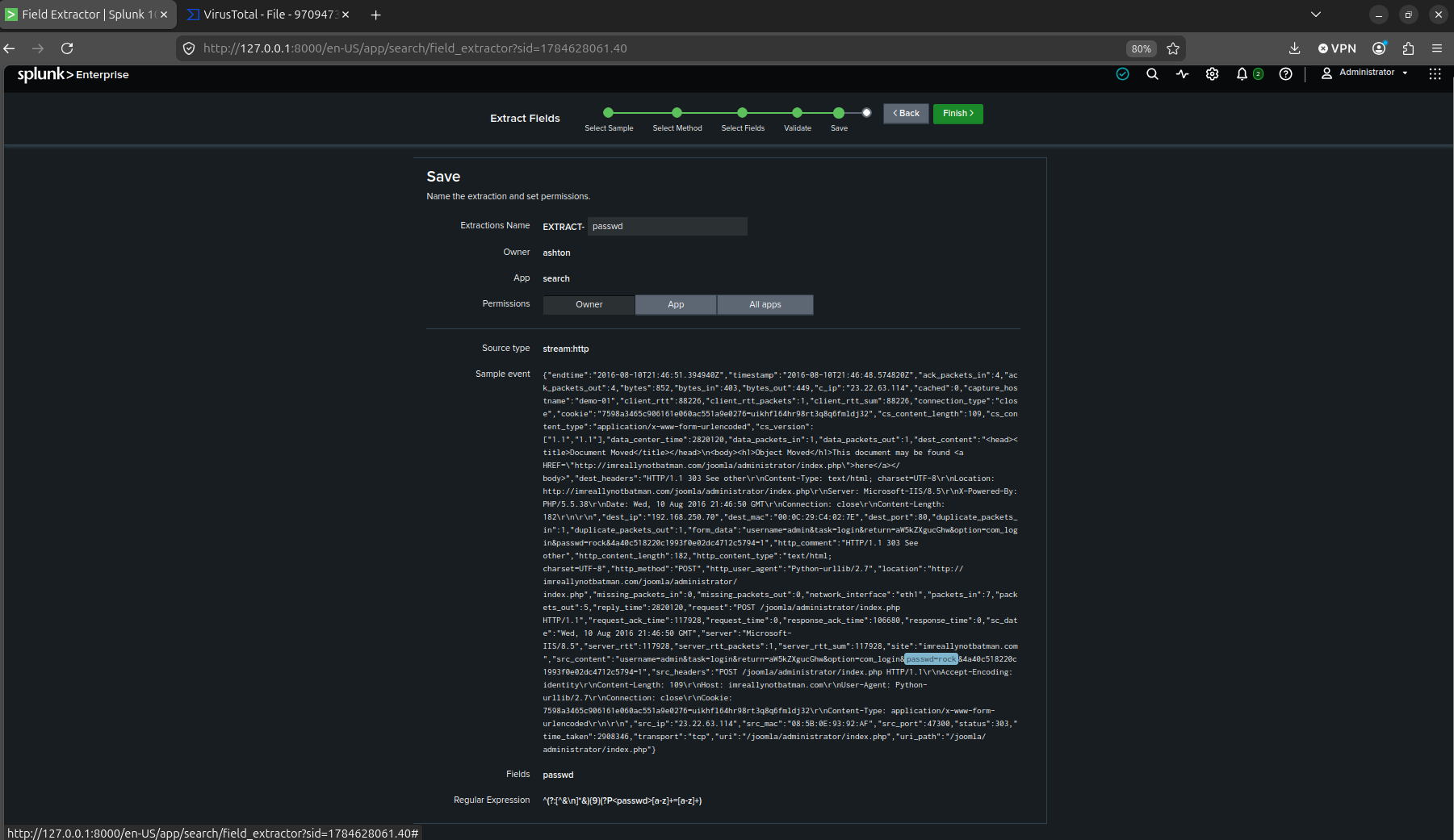The width and height of the screenshot is (1454, 840).
Task: Reload the current page
Action: pos(67,48)
